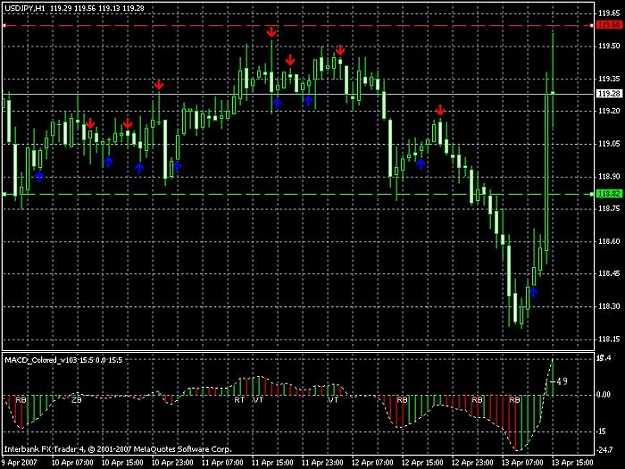The image size is (625, 469).
Task: Click the 118.75 price axis label
Action: tap(609, 208)
